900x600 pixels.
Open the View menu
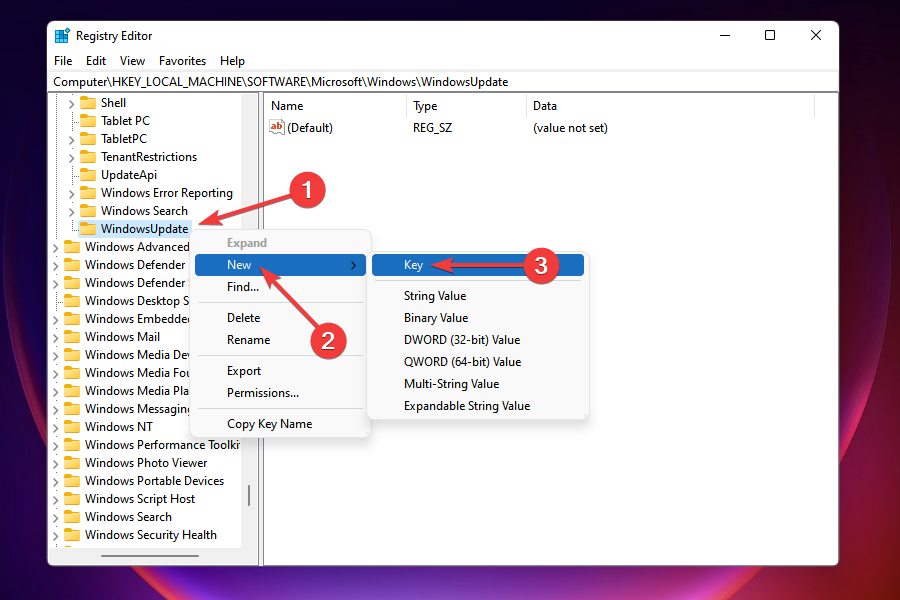pos(132,61)
